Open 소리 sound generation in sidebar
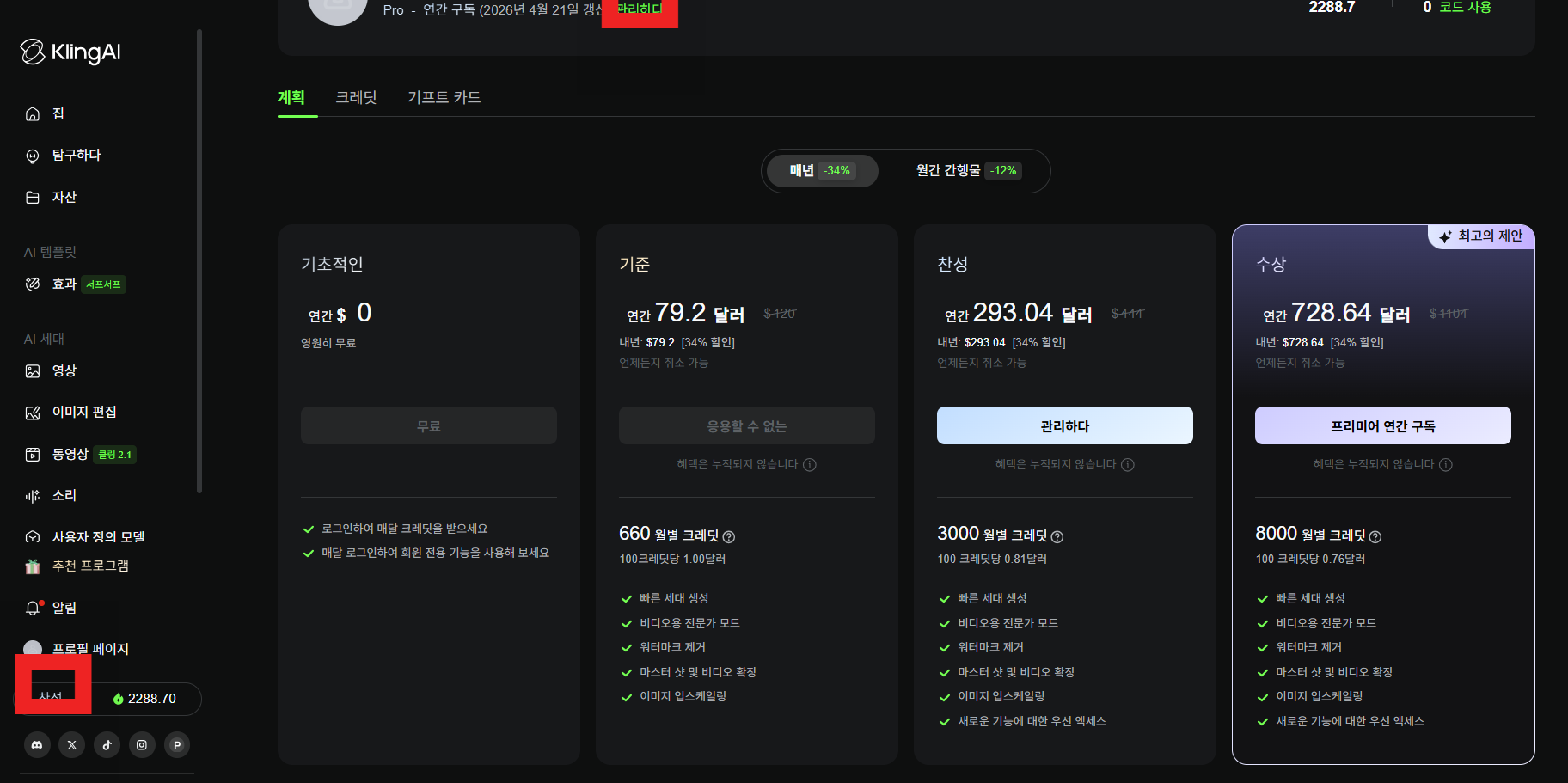Viewport: 1568px width, 783px height. 52,495
